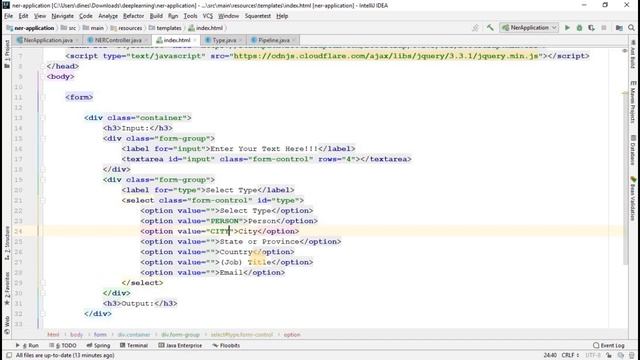Open the Event Log

click(x=609, y=345)
